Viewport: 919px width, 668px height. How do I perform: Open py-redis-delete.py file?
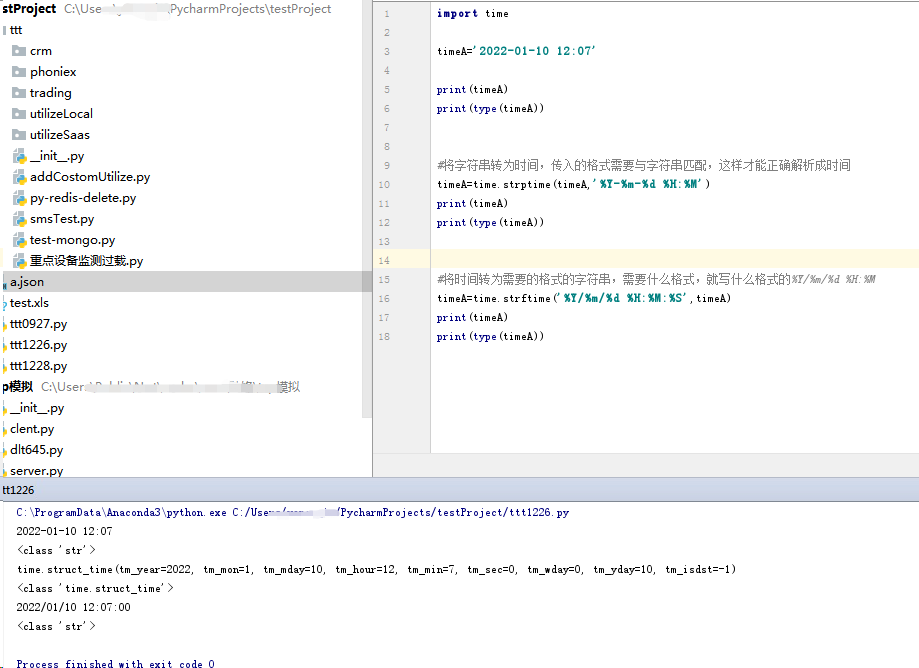pyautogui.click(x=83, y=198)
